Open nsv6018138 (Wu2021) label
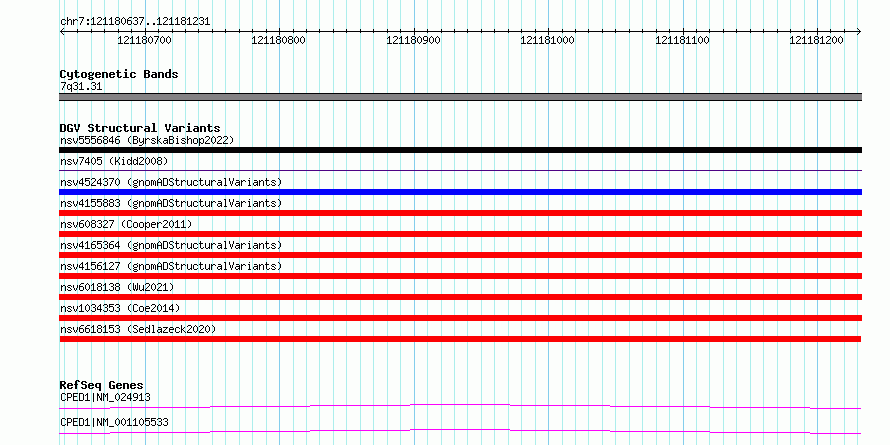890x445 pixels. point(117,287)
